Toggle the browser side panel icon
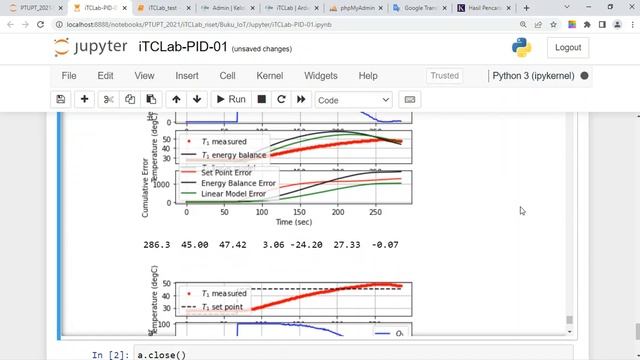Viewport: 640px width, 360px height. pos(602,24)
